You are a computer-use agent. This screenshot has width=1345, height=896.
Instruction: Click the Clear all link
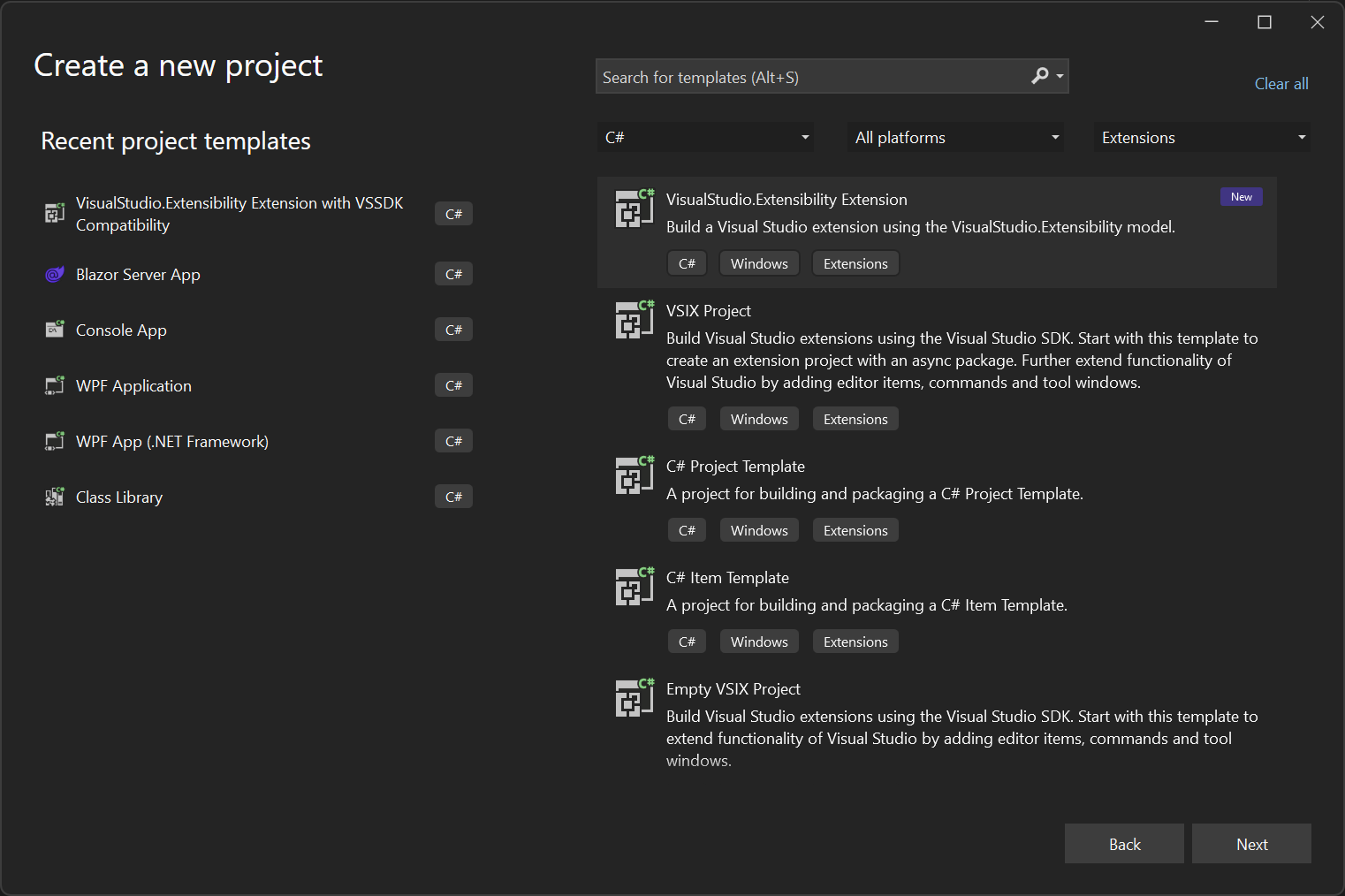click(x=1281, y=83)
